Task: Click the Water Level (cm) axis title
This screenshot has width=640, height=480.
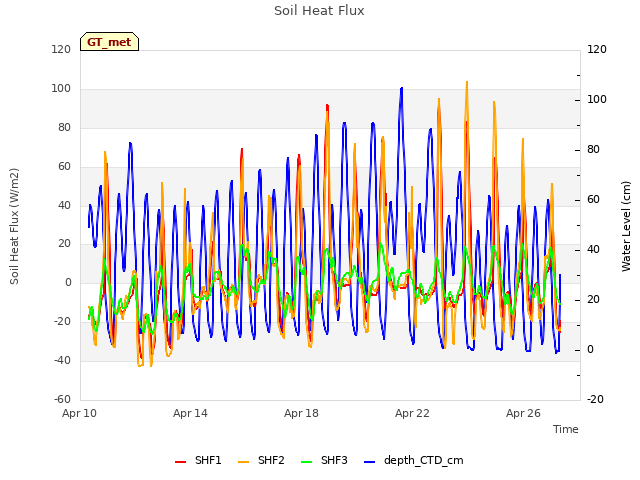Action: pos(626,226)
